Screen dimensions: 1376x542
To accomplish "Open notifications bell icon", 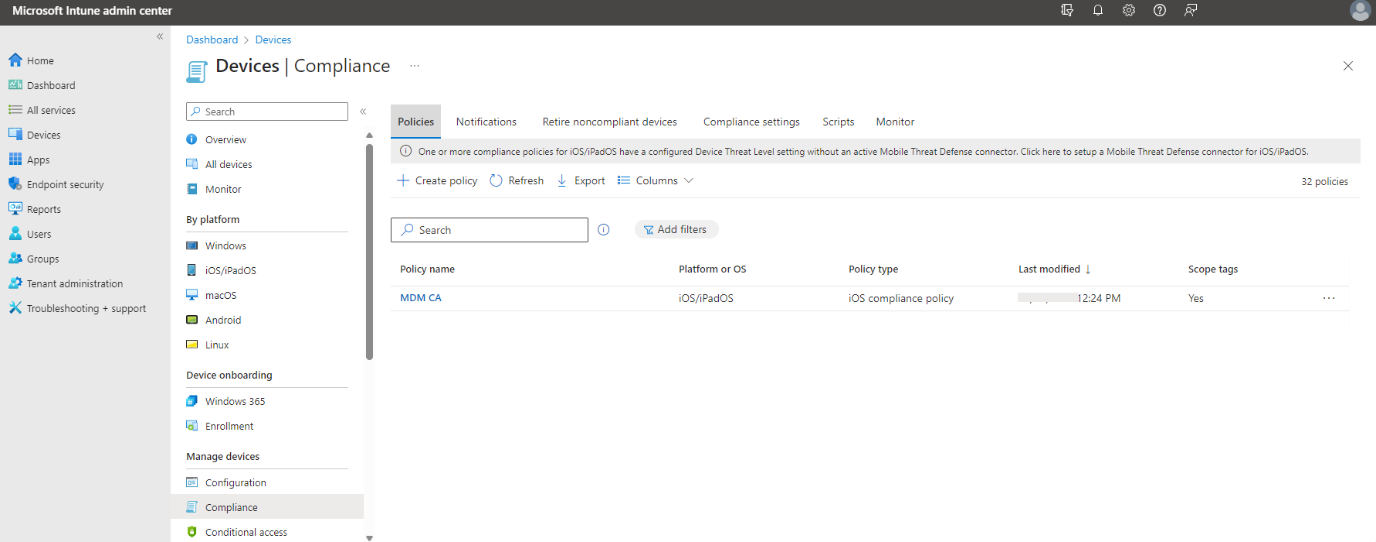I will 1098,10.
